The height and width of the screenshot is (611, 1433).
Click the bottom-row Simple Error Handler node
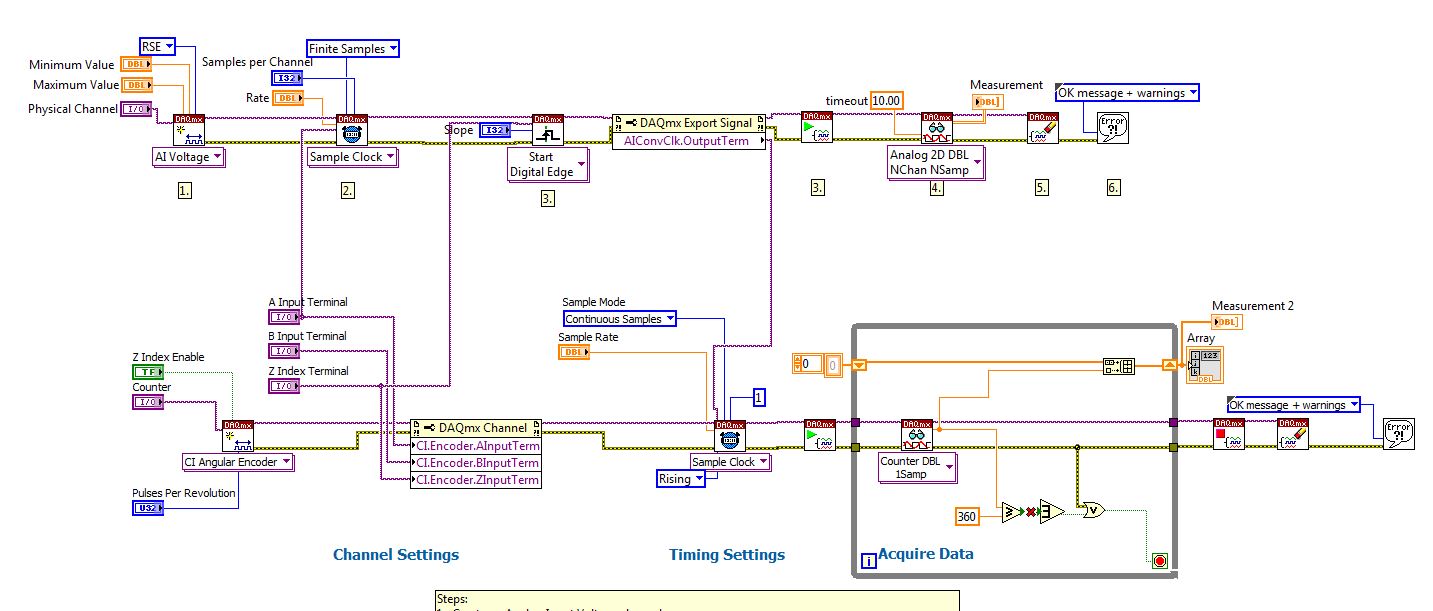(1398, 433)
